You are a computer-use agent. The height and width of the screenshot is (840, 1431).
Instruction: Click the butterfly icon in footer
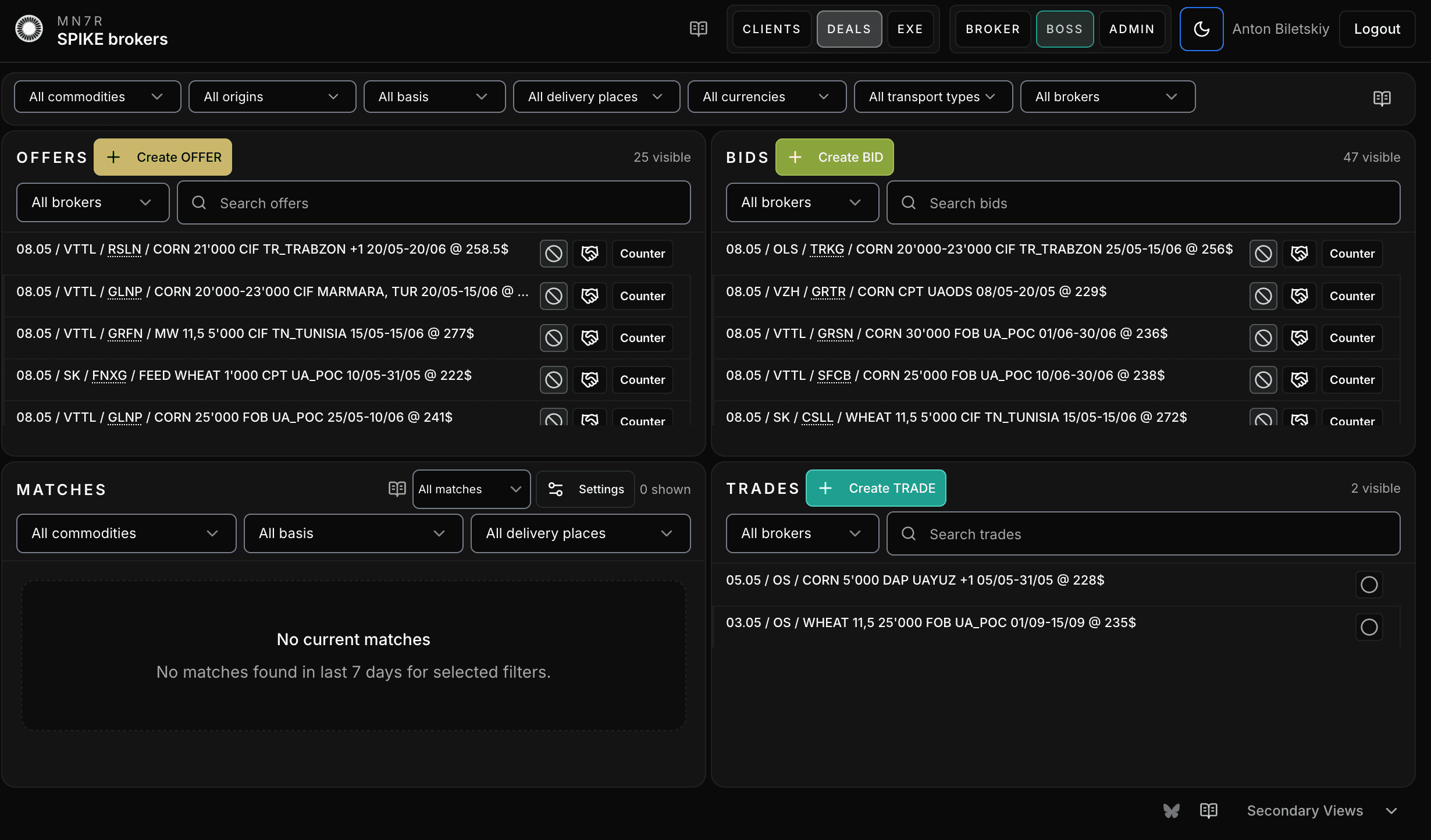pos(1171,810)
